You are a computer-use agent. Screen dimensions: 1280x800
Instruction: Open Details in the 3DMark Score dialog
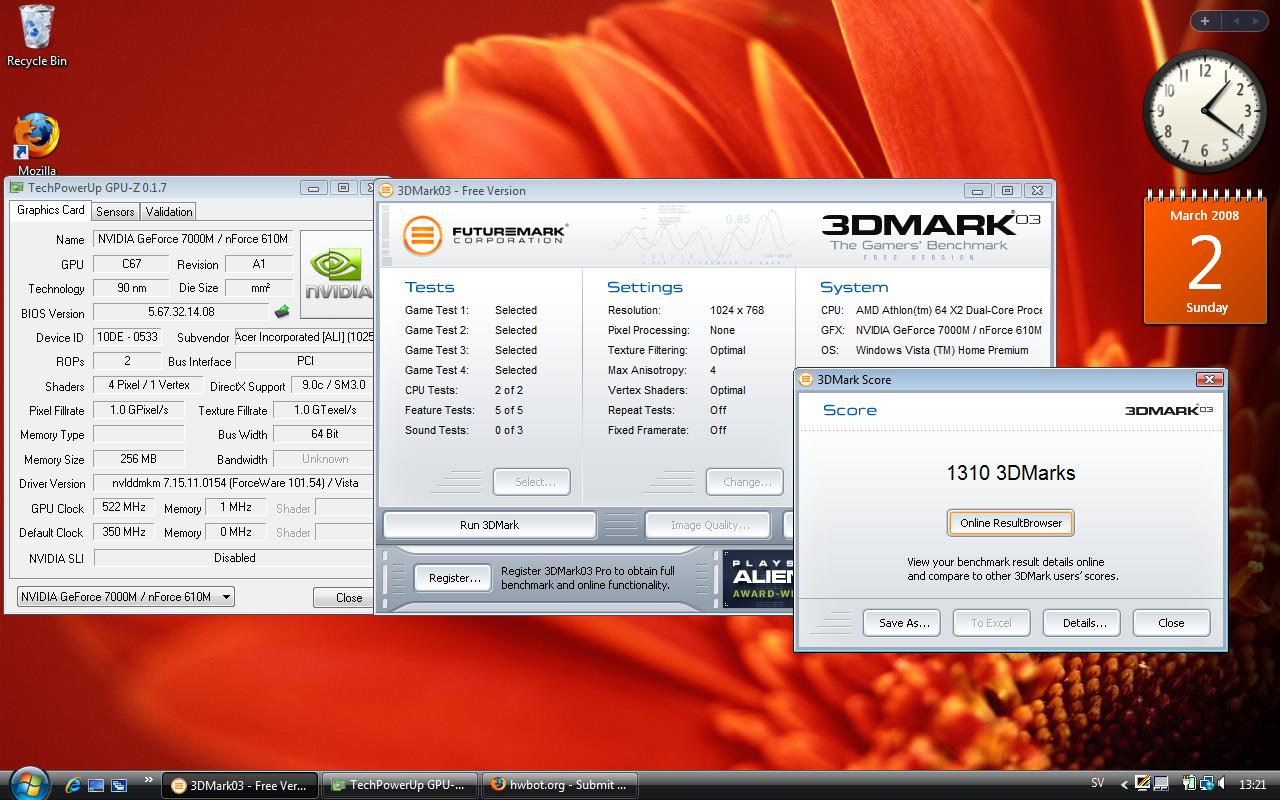pyautogui.click(x=1084, y=623)
